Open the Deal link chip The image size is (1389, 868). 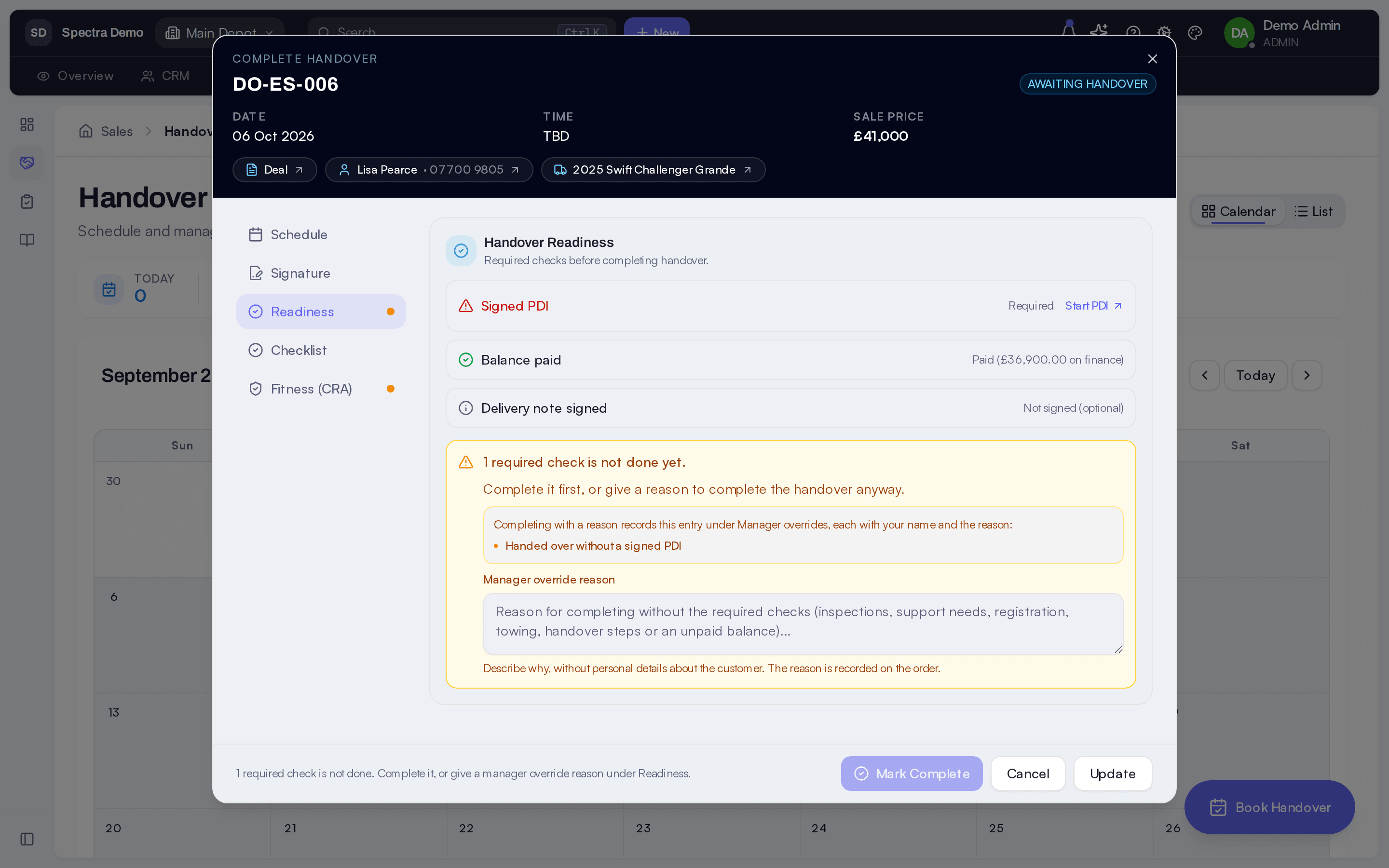tap(274, 169)
